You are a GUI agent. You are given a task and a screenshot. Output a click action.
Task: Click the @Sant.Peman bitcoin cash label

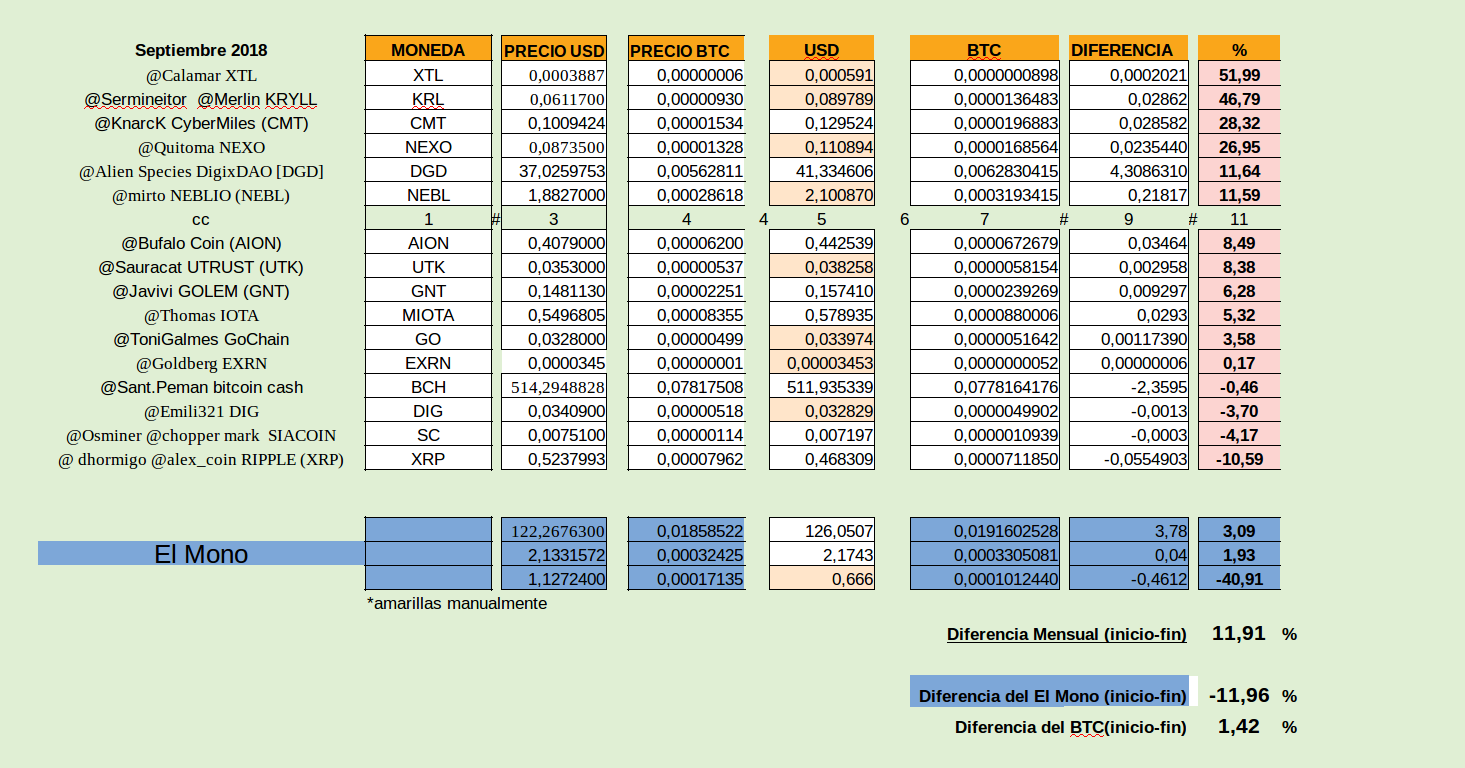coord(201,387)
